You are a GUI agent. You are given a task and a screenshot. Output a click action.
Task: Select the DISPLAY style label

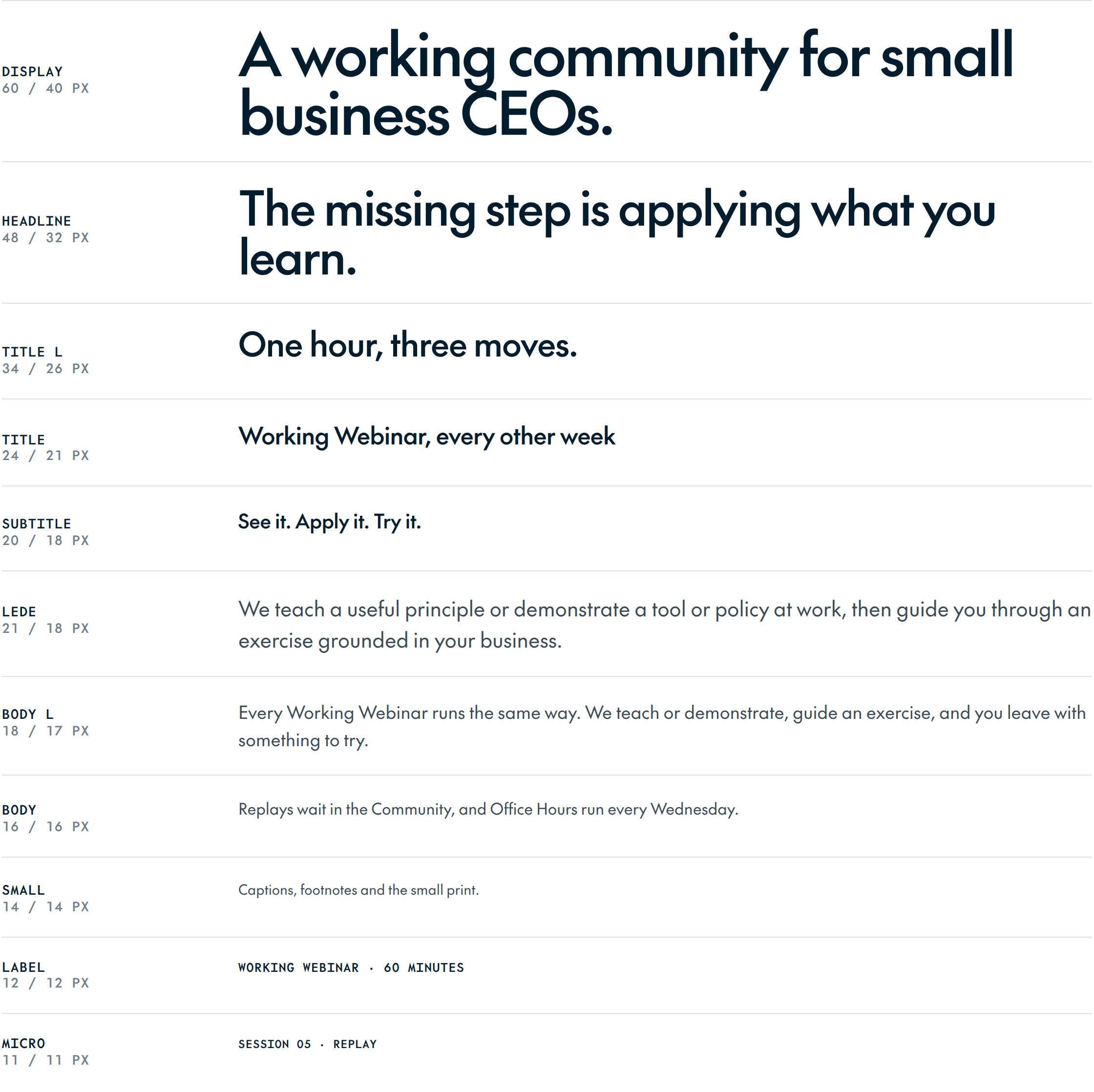[32, 72]
